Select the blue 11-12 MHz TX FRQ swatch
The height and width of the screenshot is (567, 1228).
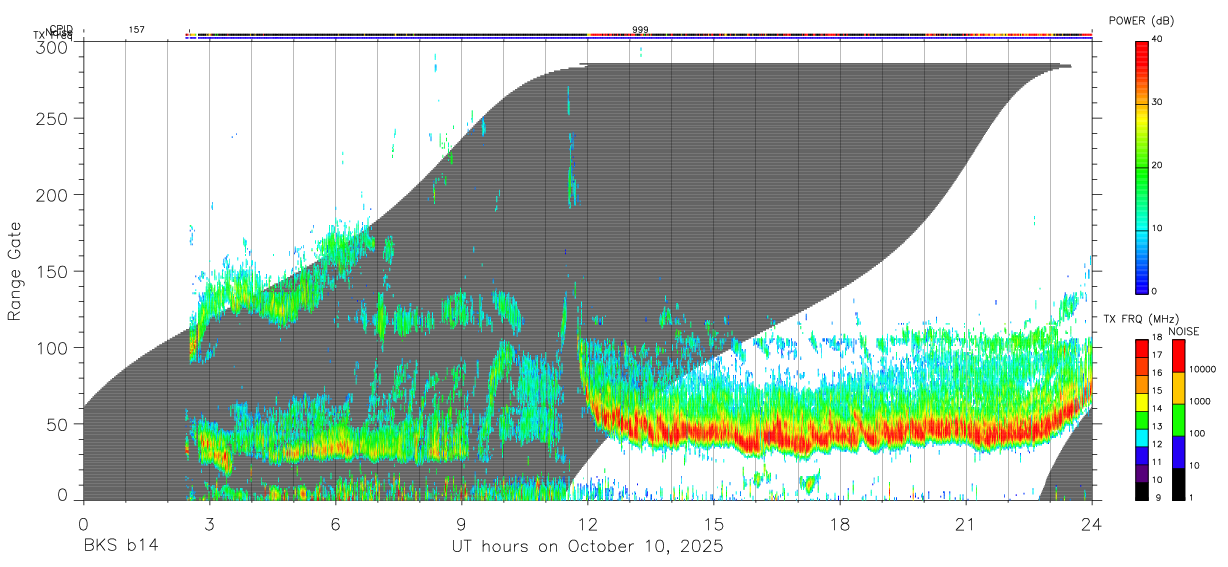coord(1141,456)
